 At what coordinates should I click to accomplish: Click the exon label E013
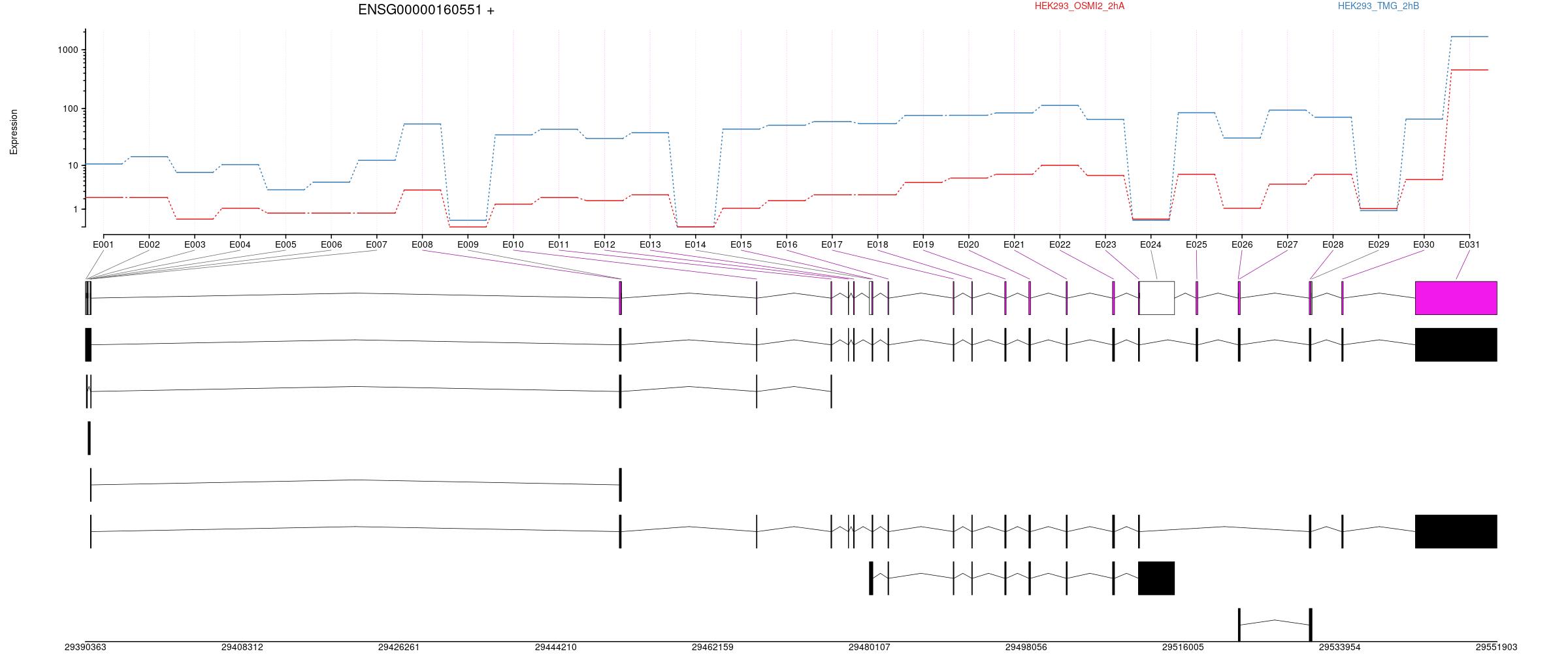click(650, 245)
